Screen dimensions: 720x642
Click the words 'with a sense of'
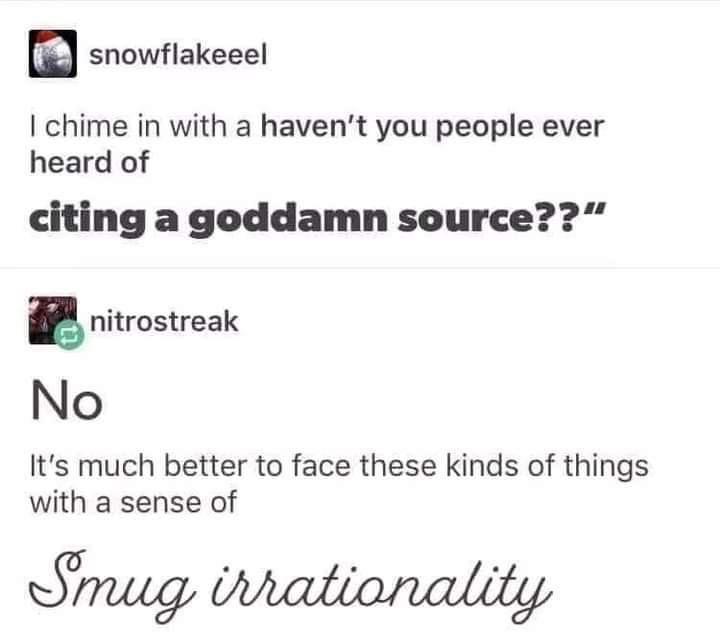(133, 502)
